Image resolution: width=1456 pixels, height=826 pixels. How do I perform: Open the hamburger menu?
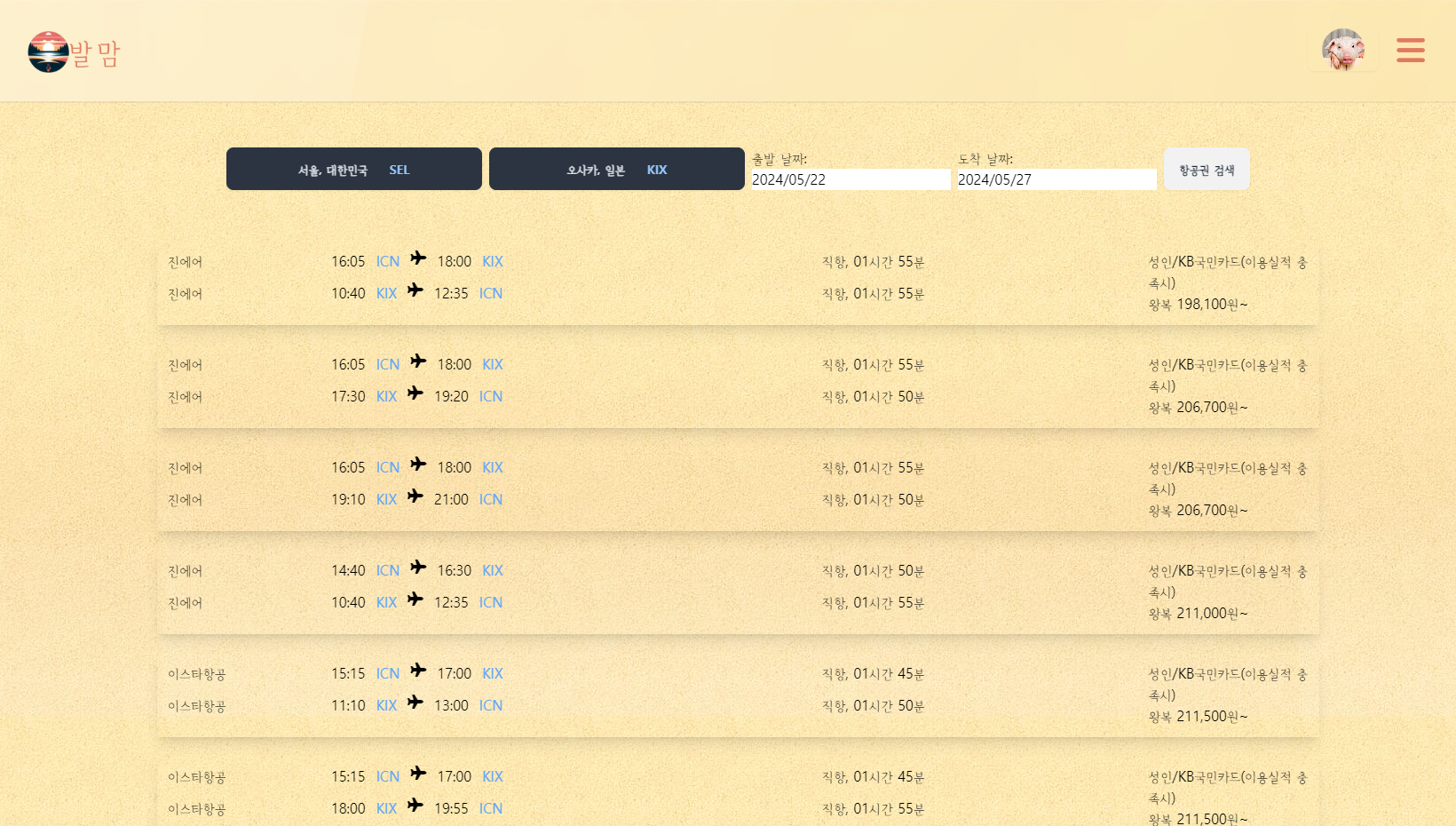pyautogui.click(x=1410, y=50)
